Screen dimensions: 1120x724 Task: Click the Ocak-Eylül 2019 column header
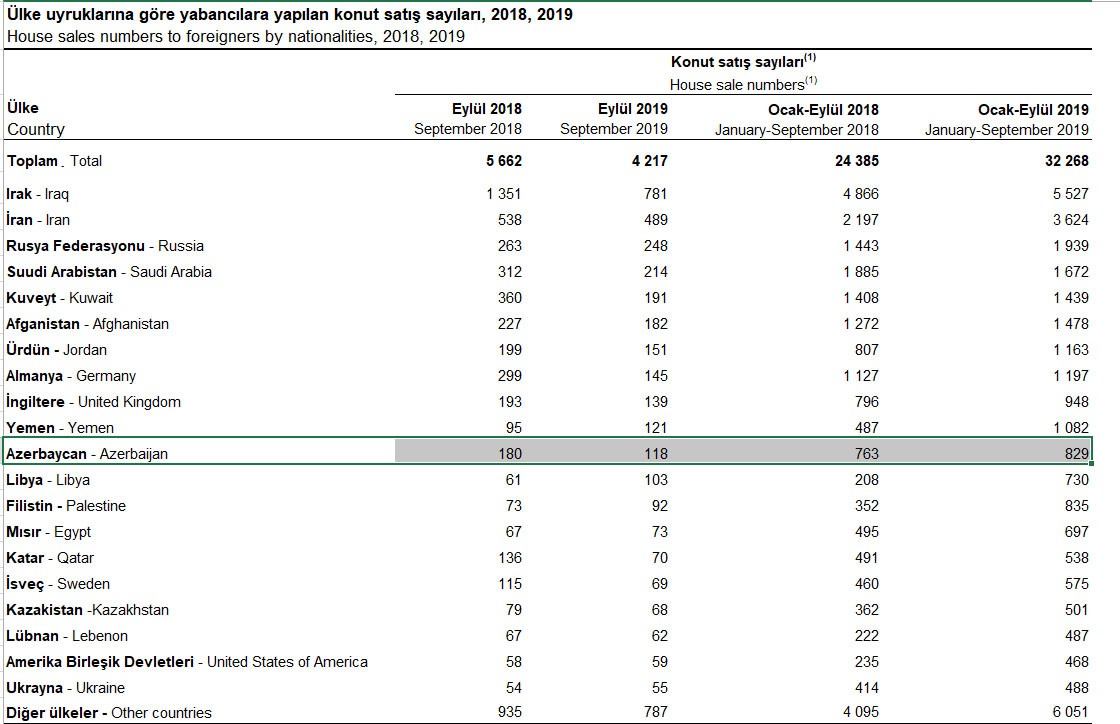point(1033,109)
